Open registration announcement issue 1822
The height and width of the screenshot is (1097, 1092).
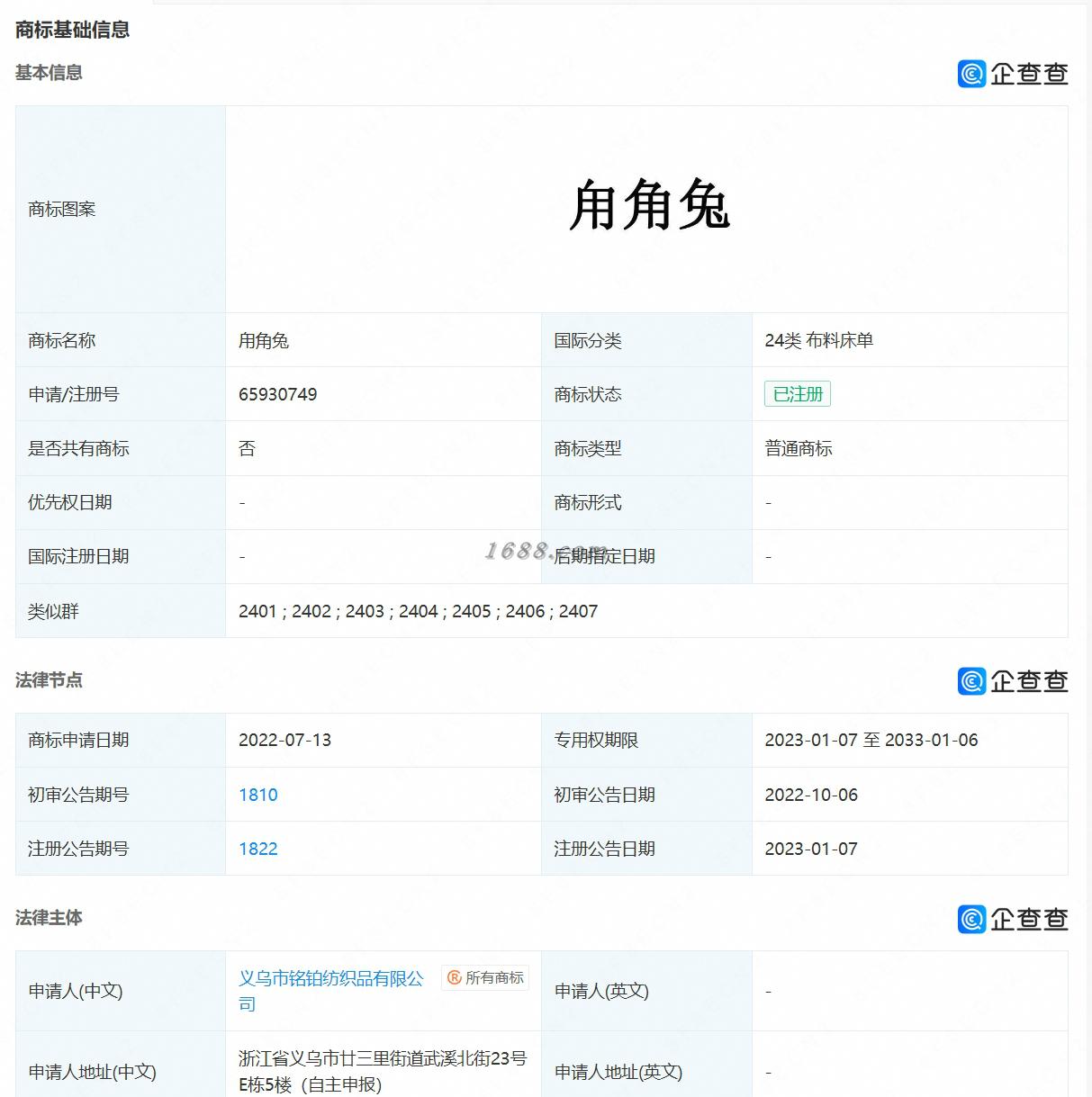pos(258,849)
